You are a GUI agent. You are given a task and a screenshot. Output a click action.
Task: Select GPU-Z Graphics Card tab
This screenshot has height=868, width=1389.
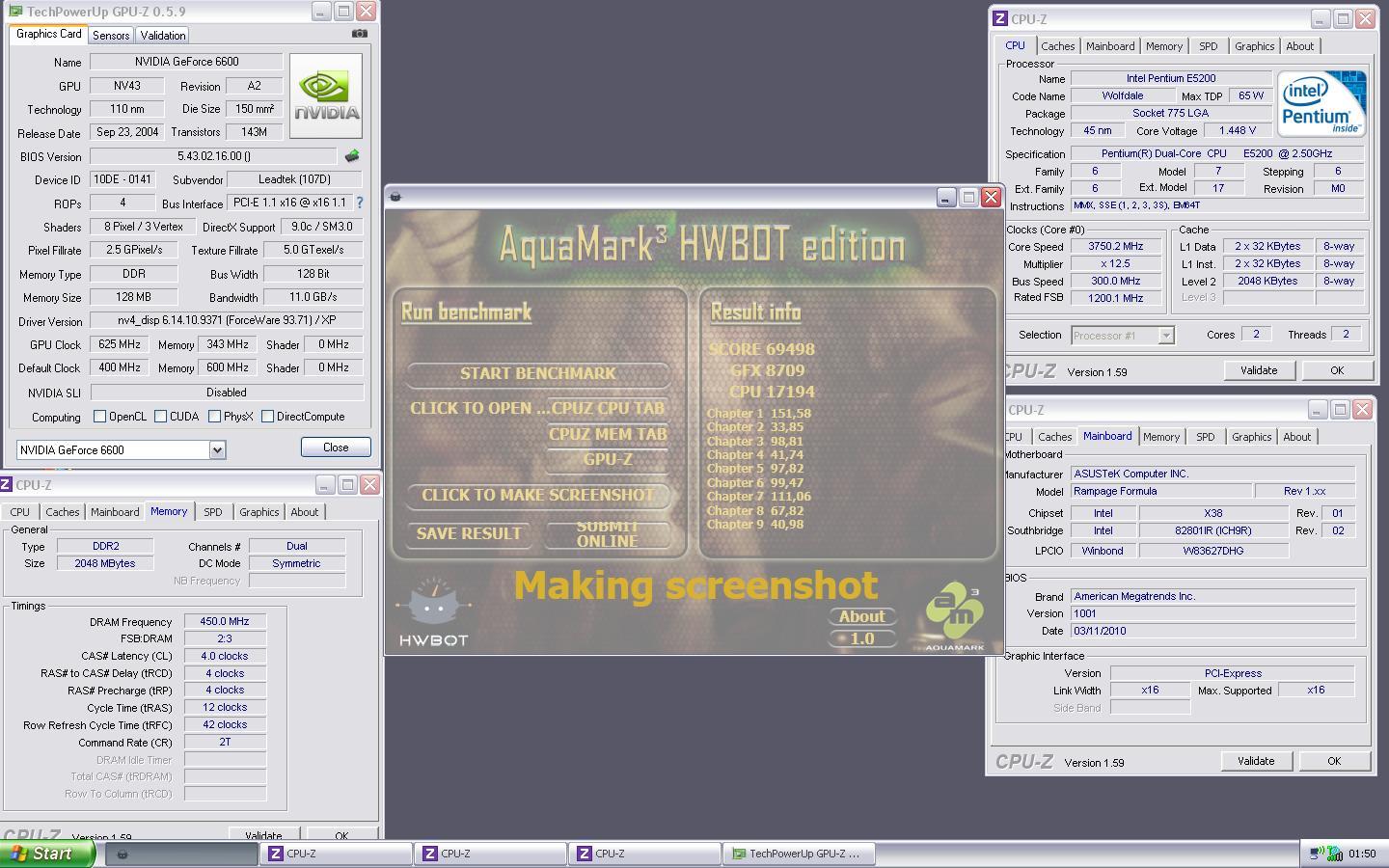click(x=49, y=34)
